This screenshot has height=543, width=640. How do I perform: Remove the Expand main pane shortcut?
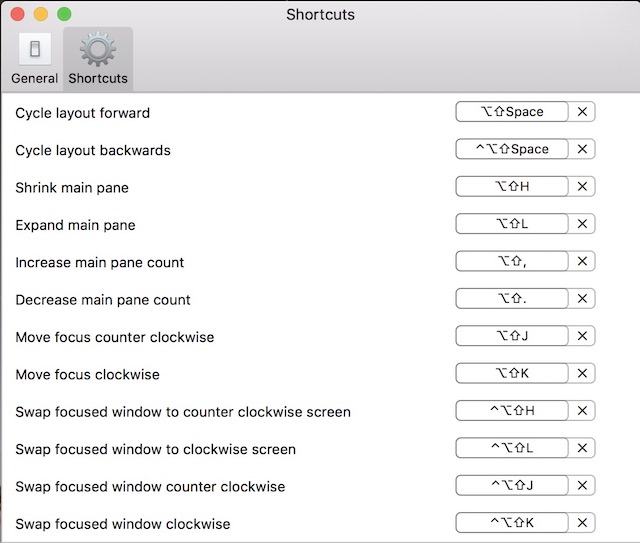point(582,224)
